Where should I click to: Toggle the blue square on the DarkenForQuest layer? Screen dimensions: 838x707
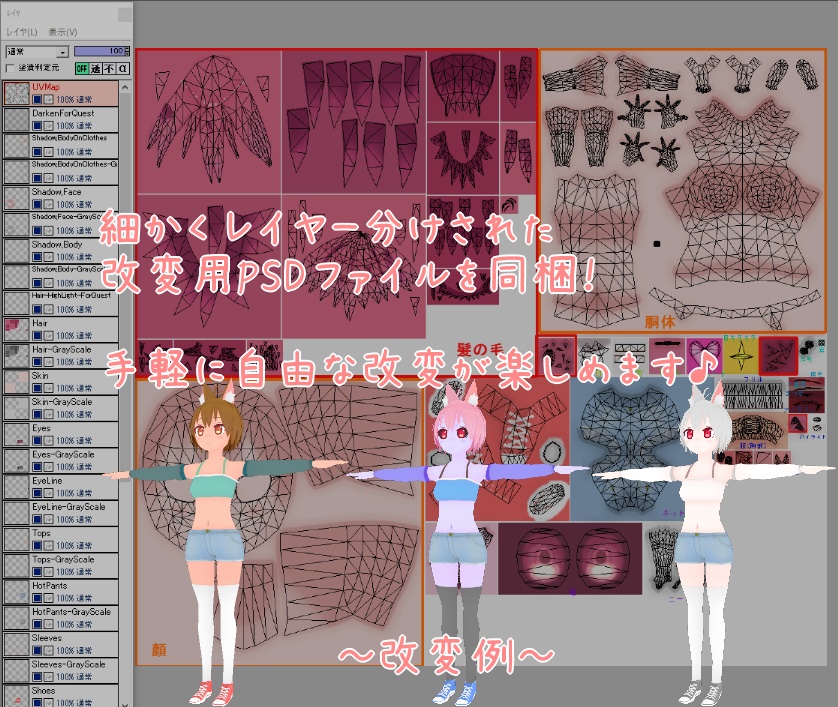pyautogui.click(x=37, y=128)
